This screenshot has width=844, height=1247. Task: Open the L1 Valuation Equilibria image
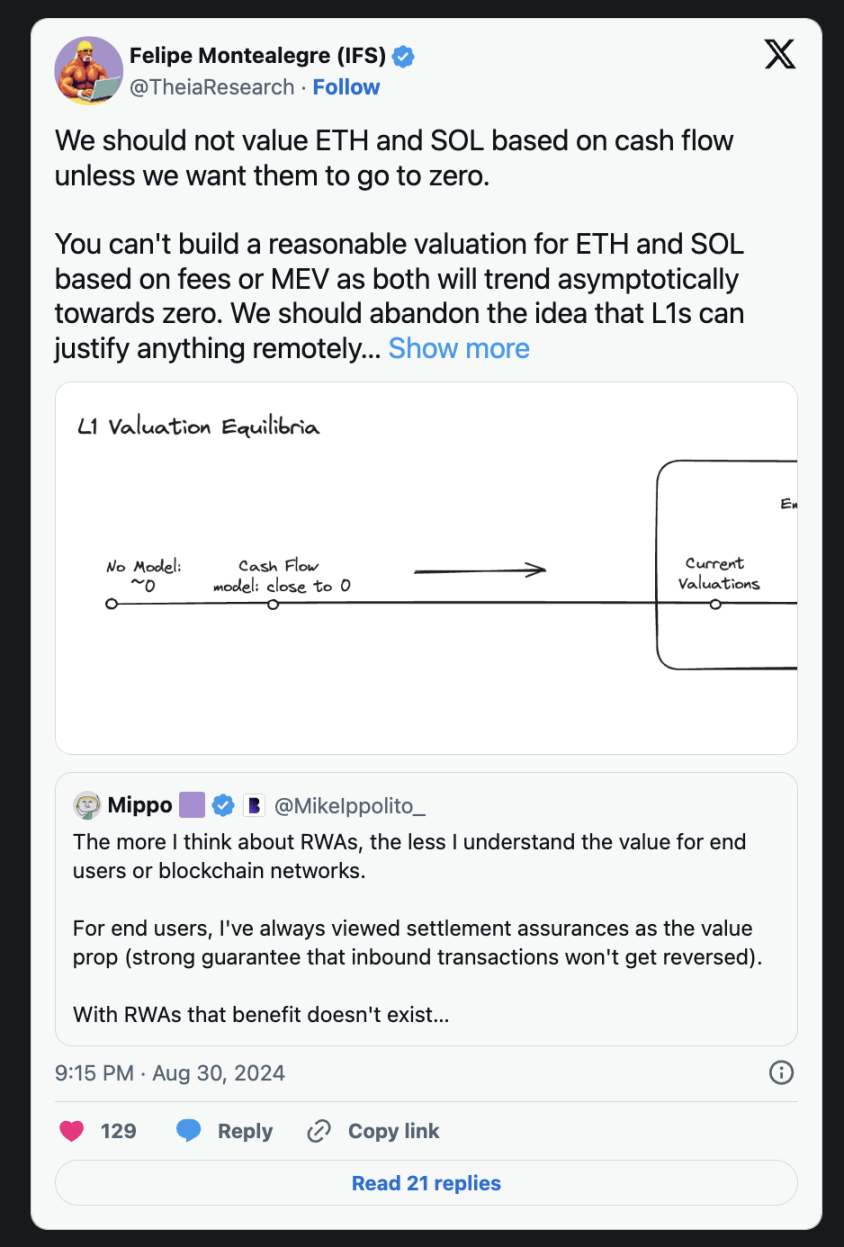(x=426, y=567)
